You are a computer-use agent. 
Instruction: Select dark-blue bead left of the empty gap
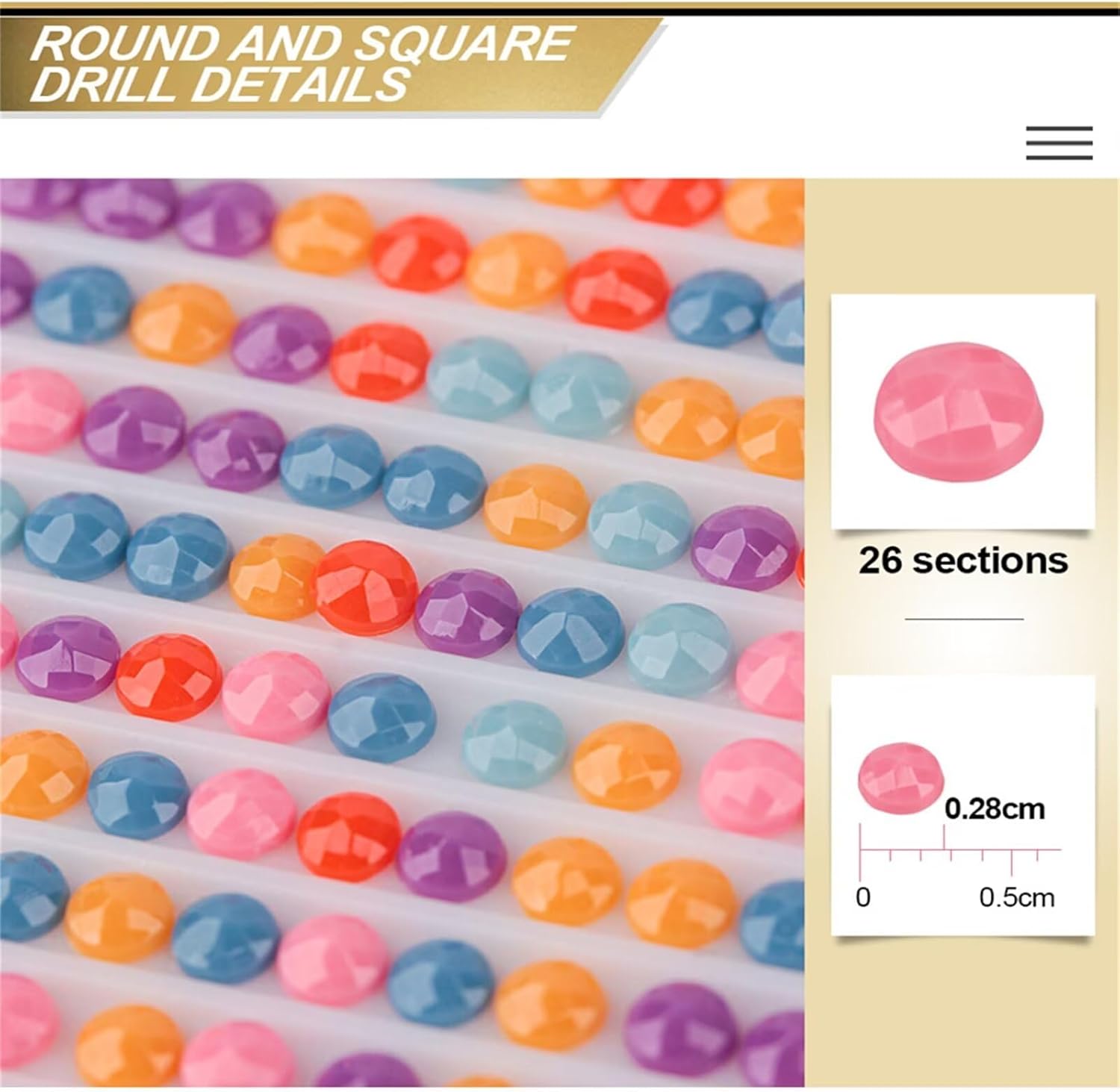click(382, 717)
